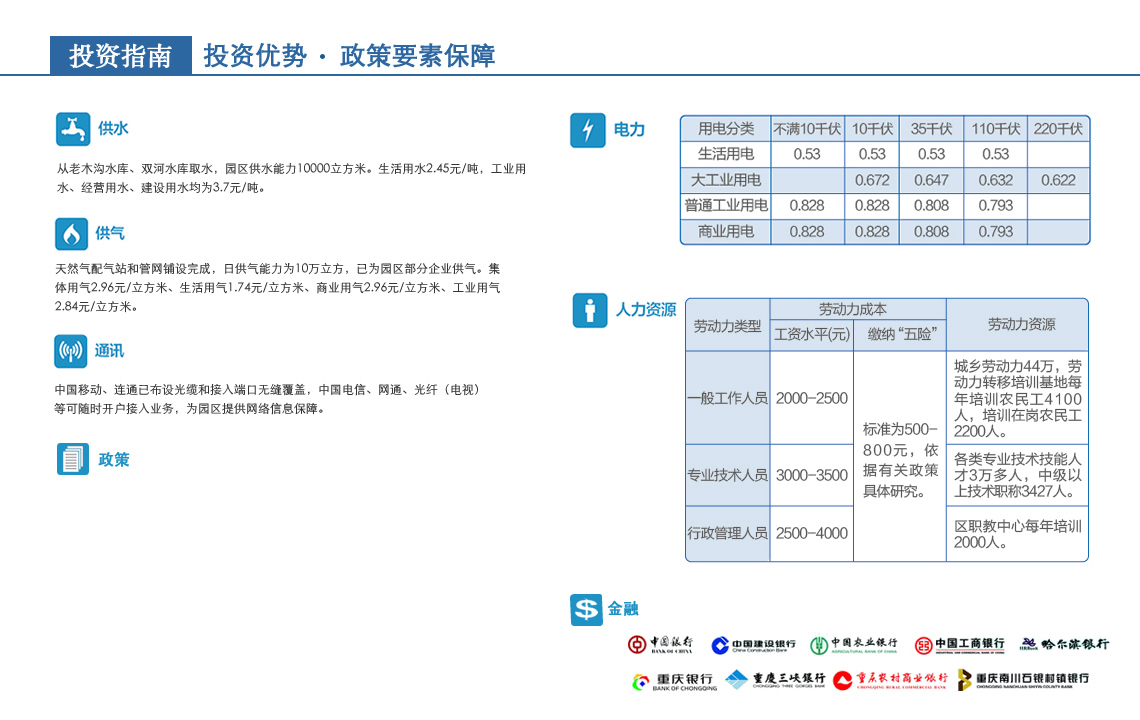Click the communications signal icon

[x=71, y=352]
